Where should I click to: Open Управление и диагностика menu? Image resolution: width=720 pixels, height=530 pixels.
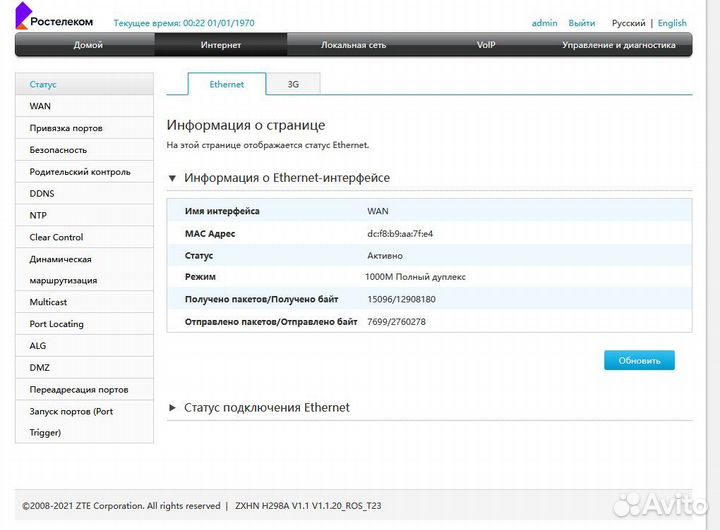[x=618, y=45]
